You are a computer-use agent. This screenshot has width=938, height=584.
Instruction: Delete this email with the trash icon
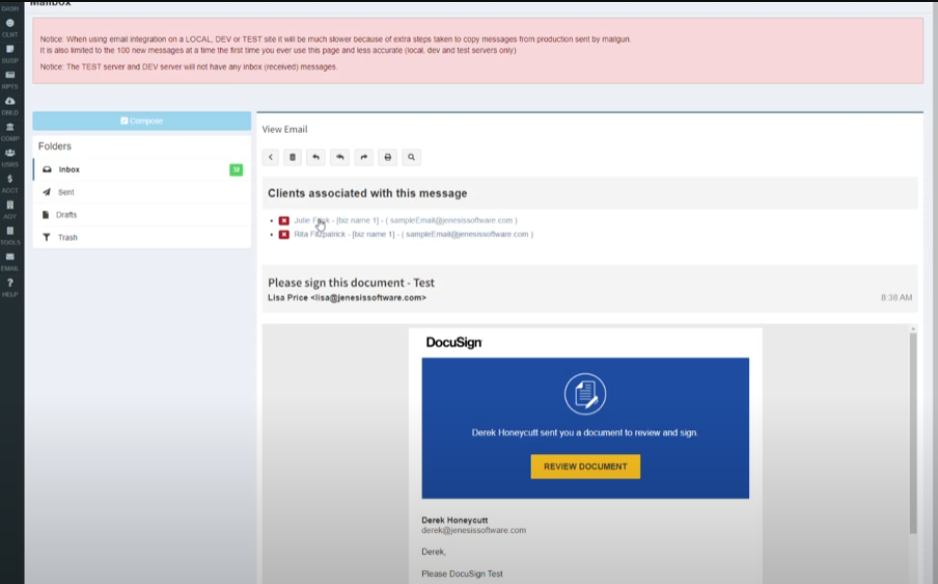293,157
